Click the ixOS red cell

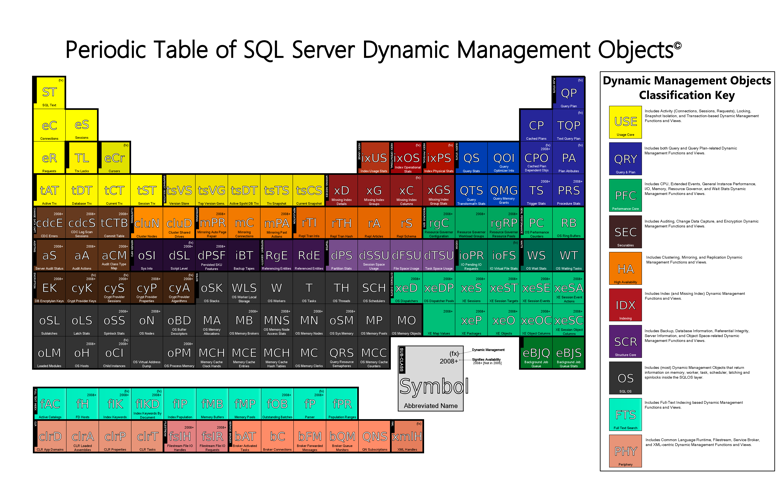point(406,158)
